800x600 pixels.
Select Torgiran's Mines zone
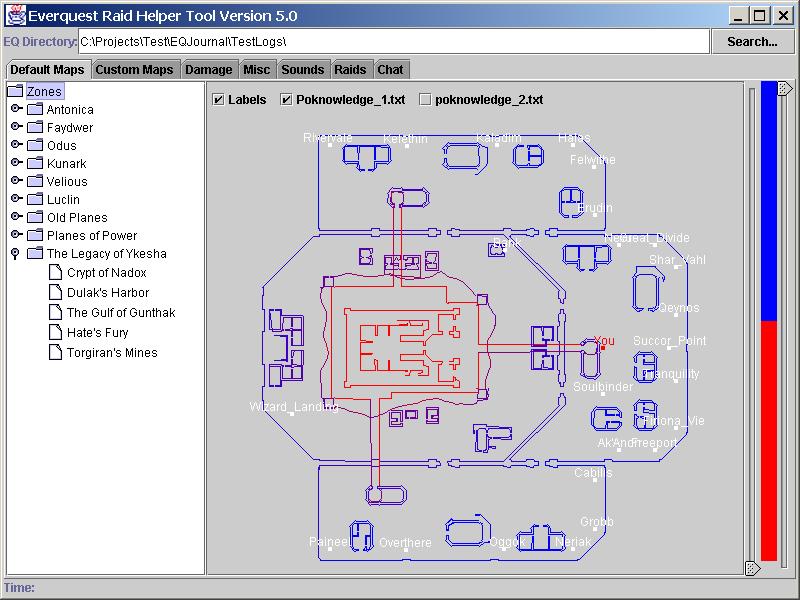[x=112, y=353]
